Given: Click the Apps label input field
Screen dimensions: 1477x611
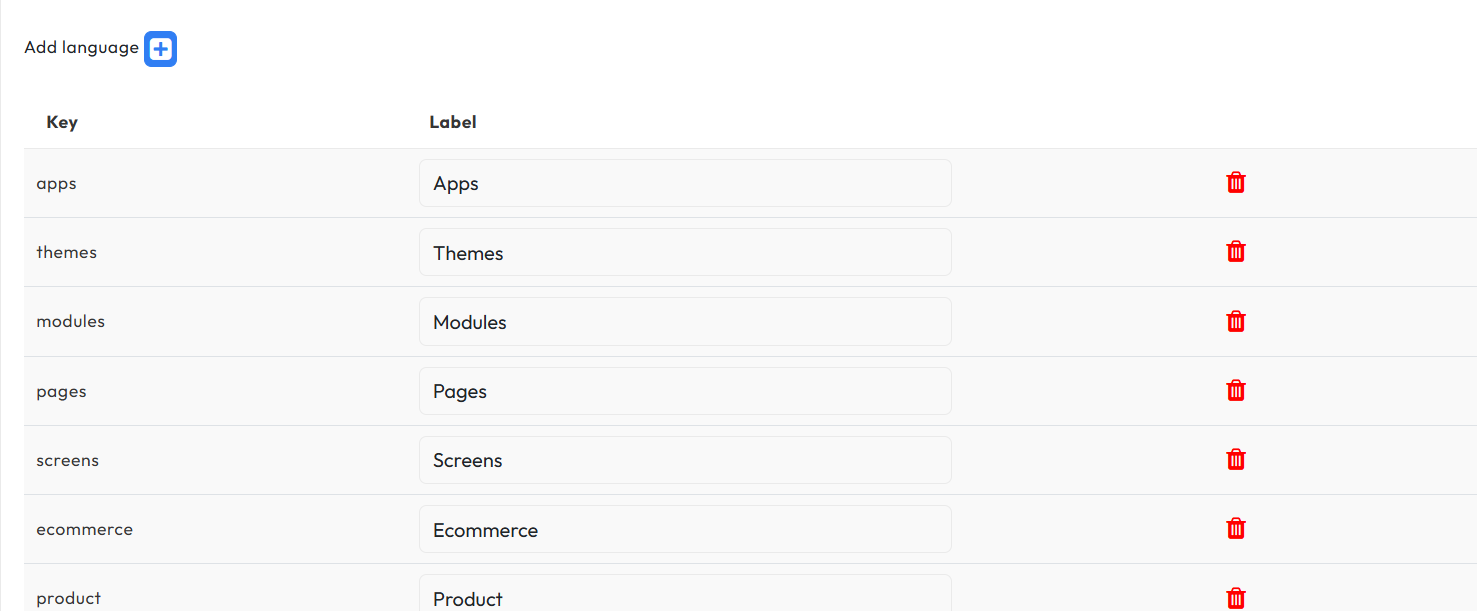Looking at the screenshot, I should [685, 183].
